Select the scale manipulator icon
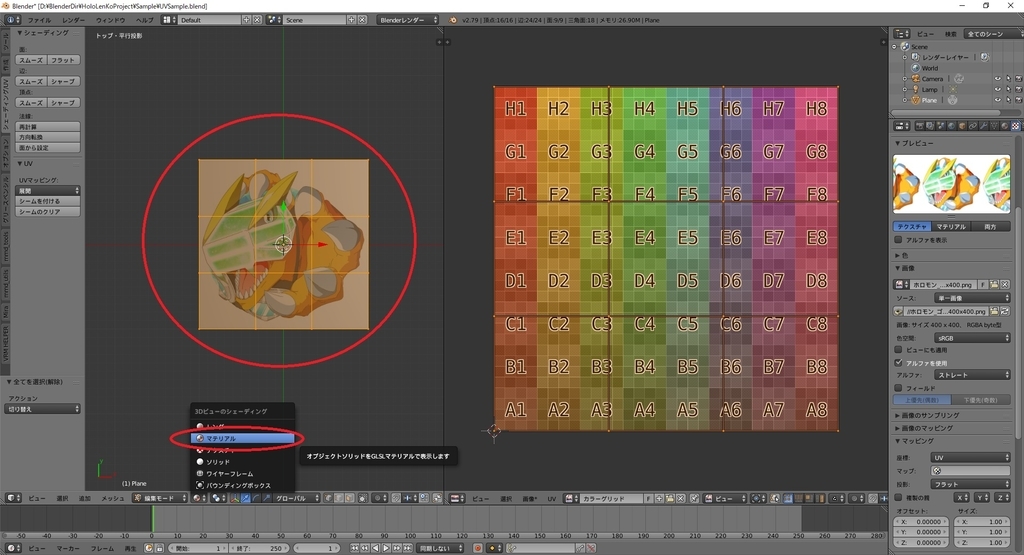 (266, 498)
